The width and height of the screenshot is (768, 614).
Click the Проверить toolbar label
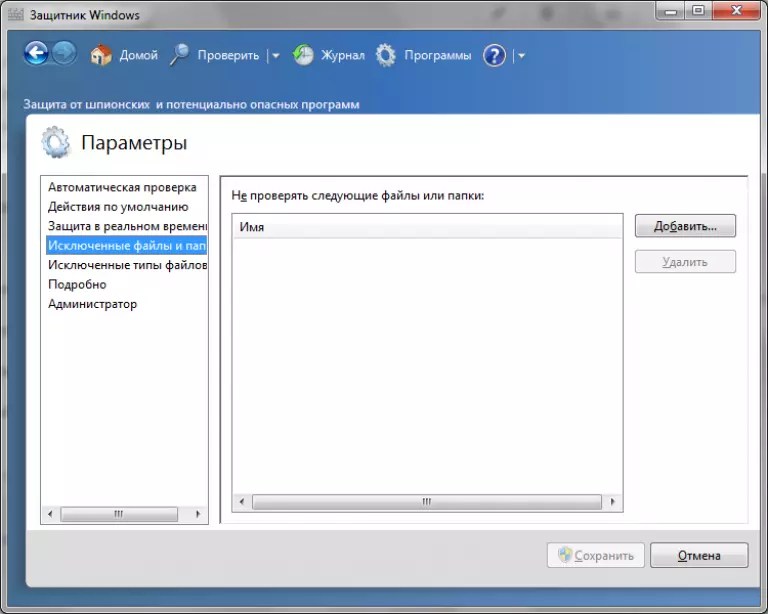[228, 55]
